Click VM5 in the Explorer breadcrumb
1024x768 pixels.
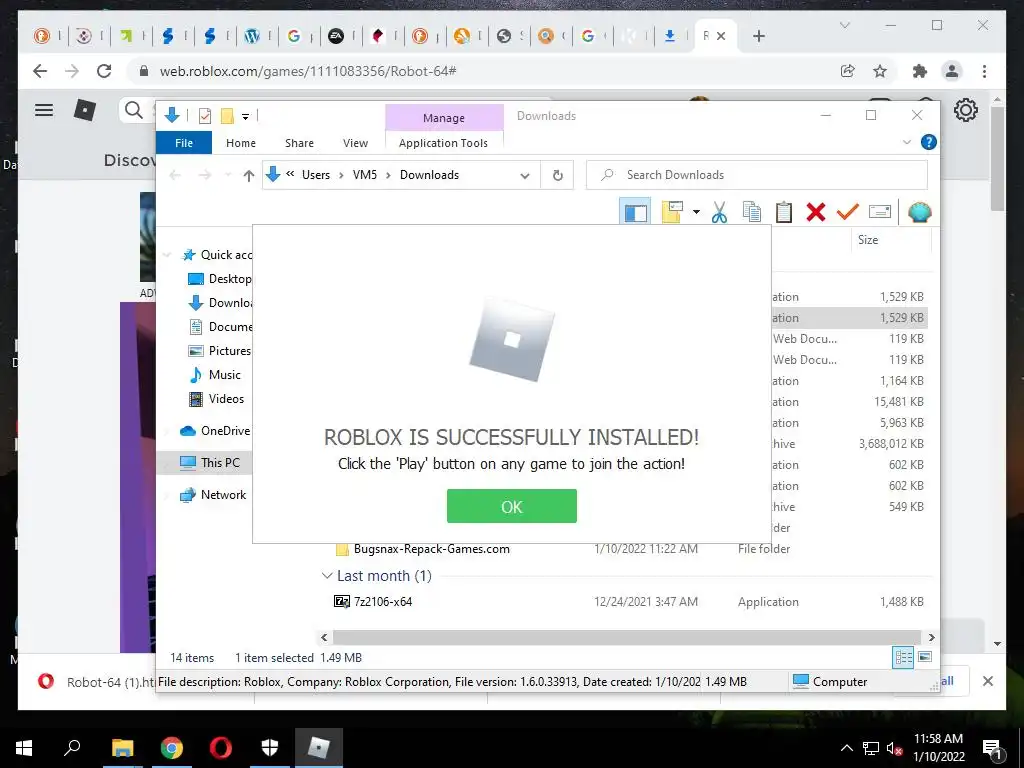[x=364, y=175]
